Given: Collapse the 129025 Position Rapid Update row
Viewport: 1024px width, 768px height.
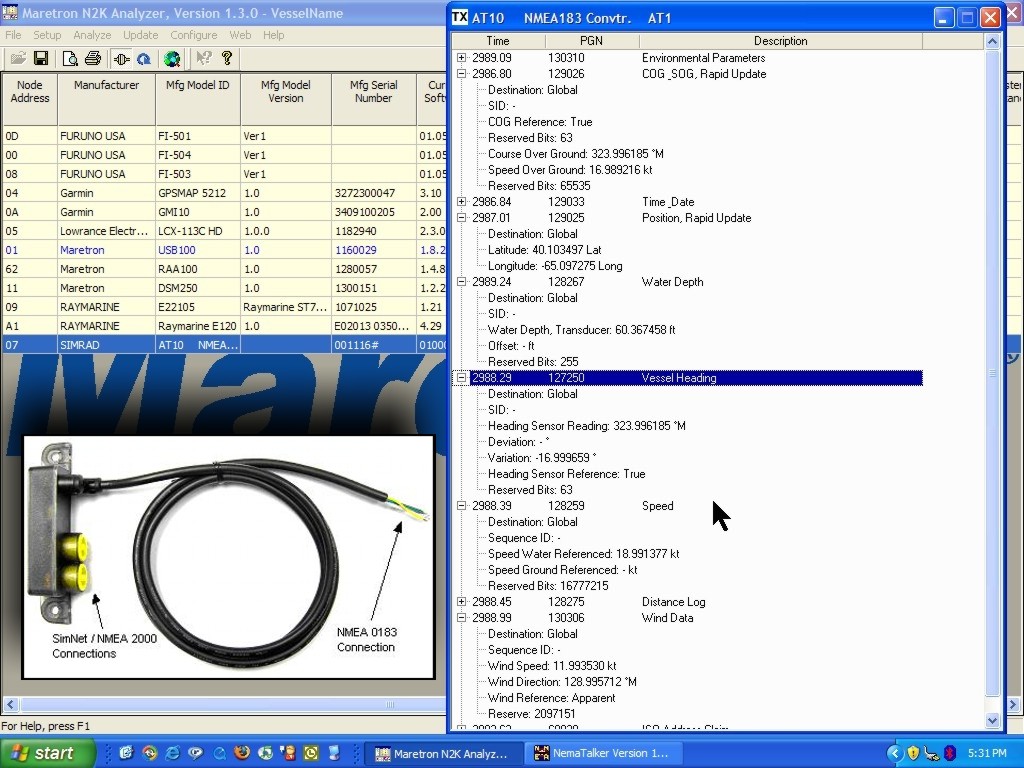Looking at the screenshot, I should (x=462, y=217).
